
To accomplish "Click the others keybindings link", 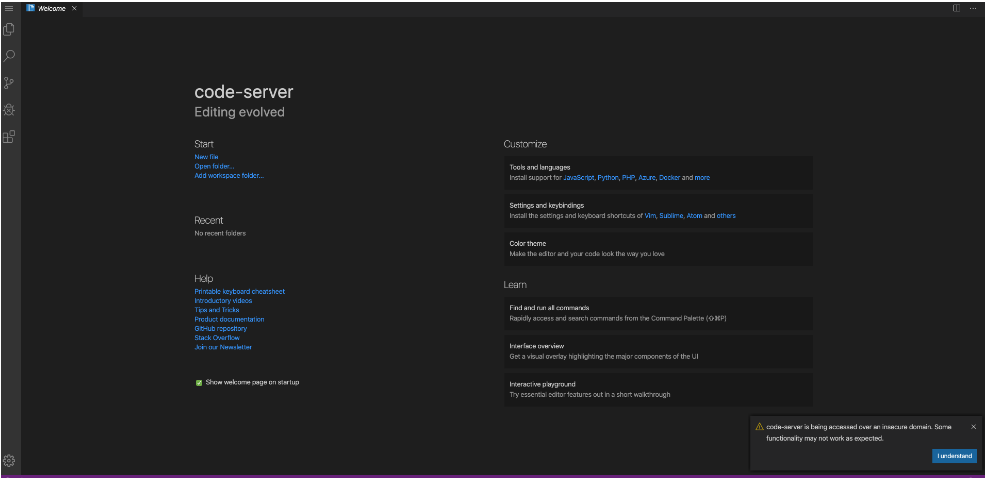I will (726, 215).
